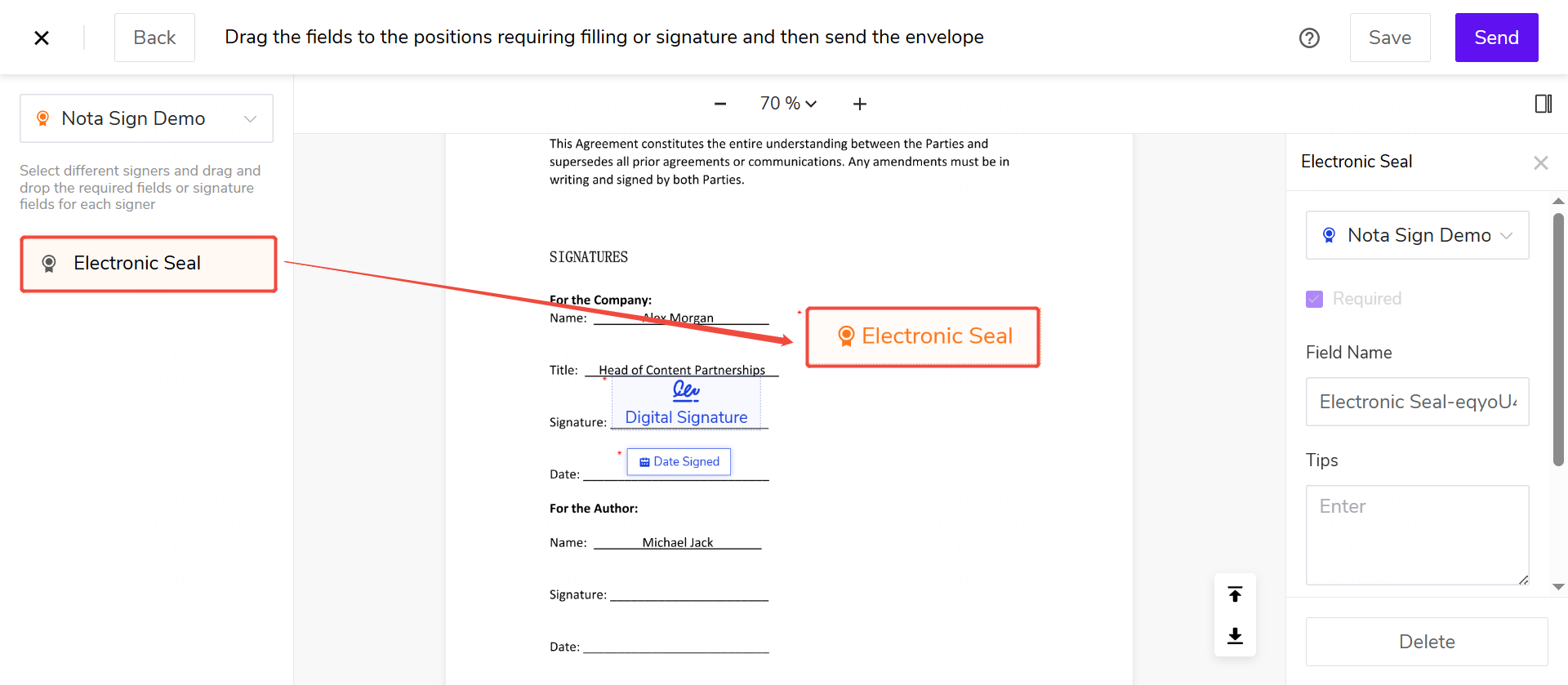The width and height of the screenshot is (1568, 685).
Task: Zoom in with the plus icon
Action: [859, 104]
